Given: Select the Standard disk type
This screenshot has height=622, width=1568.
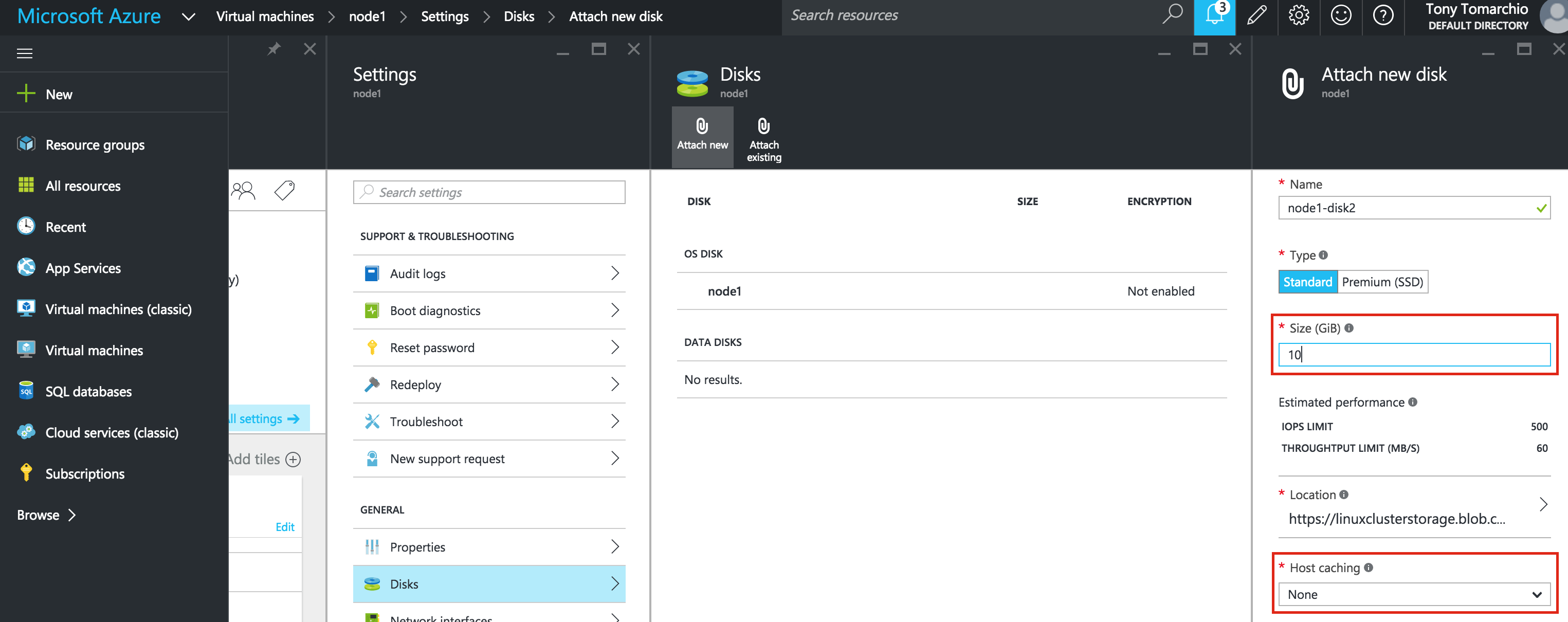Looking at the screenshot, I should pos(1307,282).
